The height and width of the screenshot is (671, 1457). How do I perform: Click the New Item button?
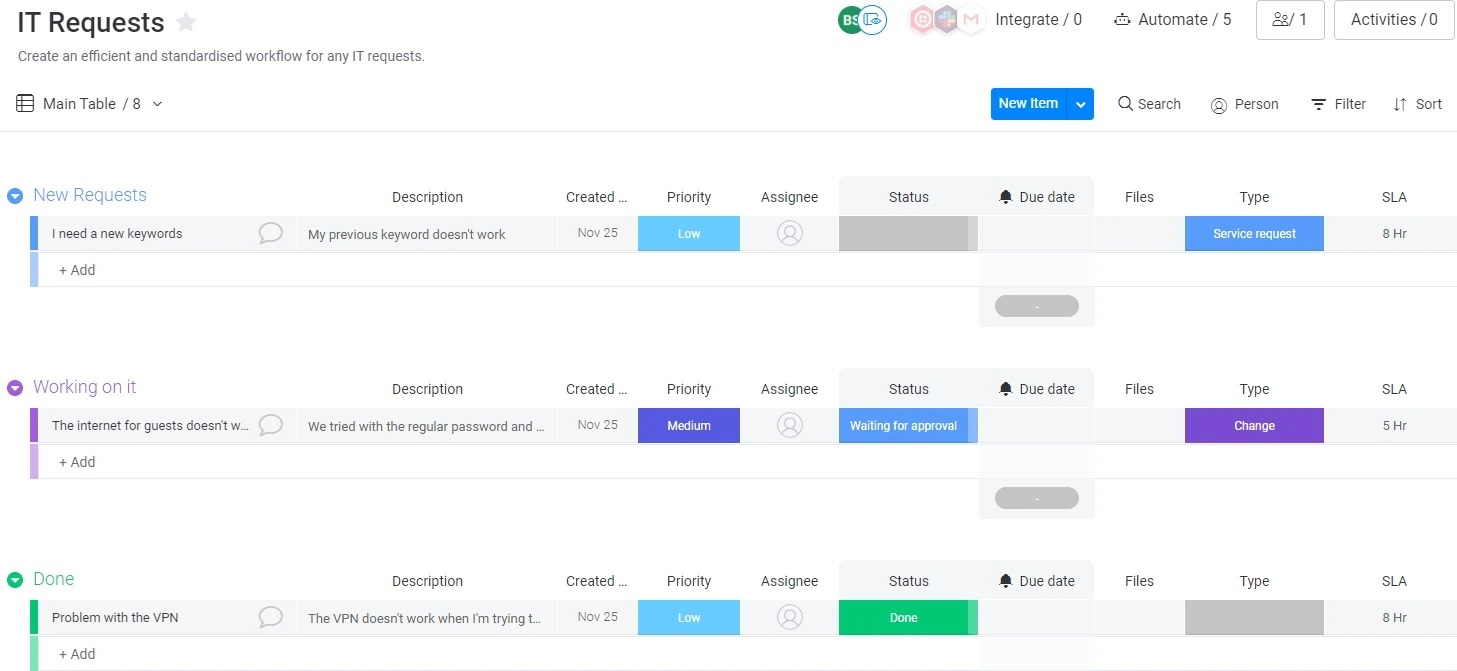coord(1028,103)
